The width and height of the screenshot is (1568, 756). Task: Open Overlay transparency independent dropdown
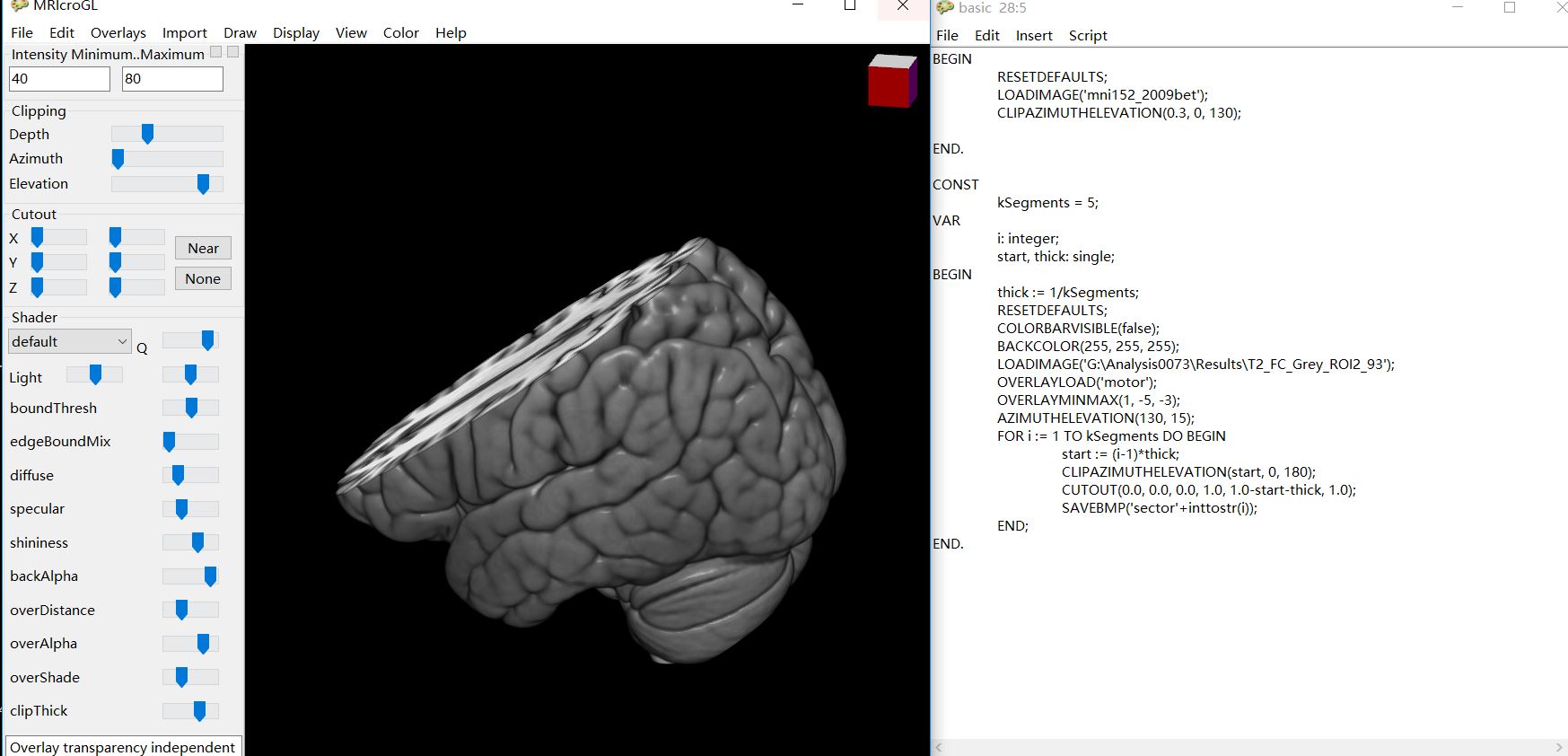pyautogui.click(x=123, y=747)
